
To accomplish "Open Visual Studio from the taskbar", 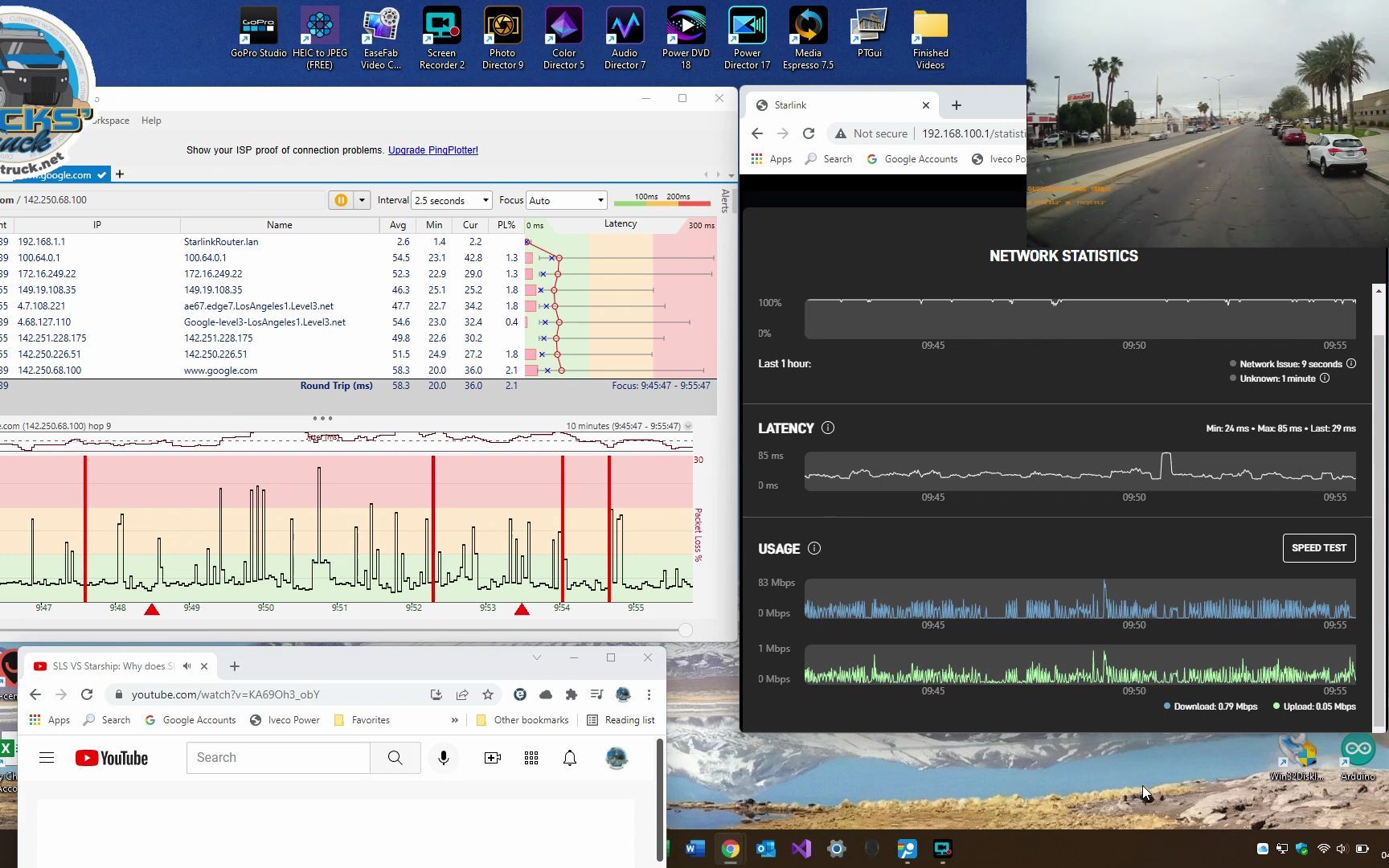I will coord(801,849).
